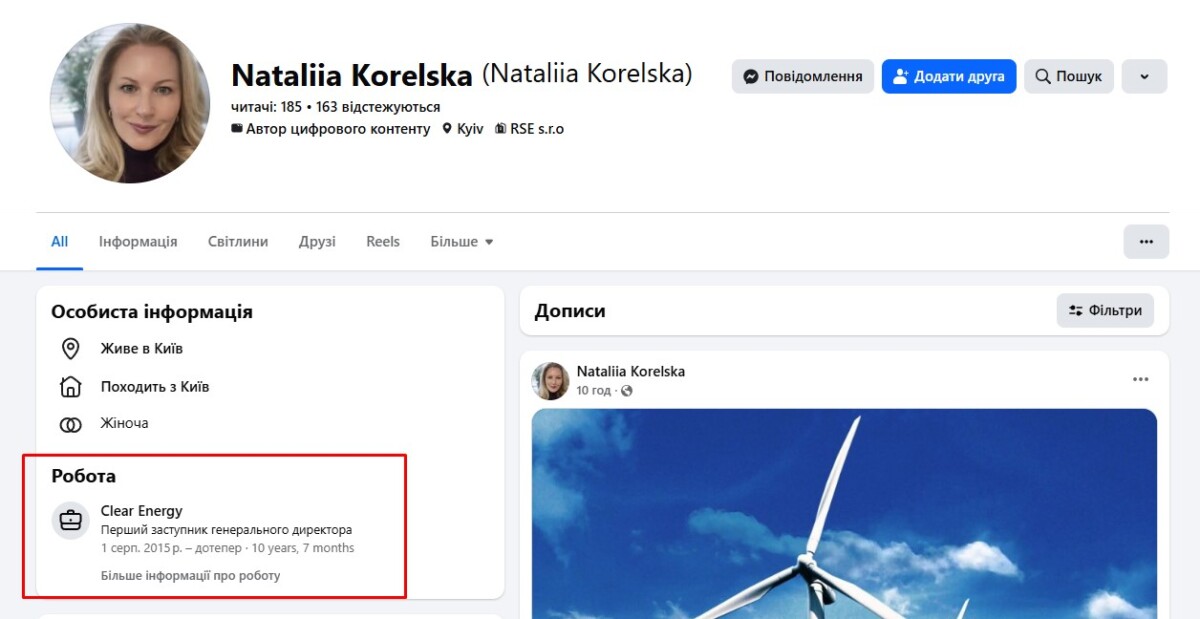Open the three-dot menu in tab bar
The image size is (1200, 619).
[x=1146, y=242]
